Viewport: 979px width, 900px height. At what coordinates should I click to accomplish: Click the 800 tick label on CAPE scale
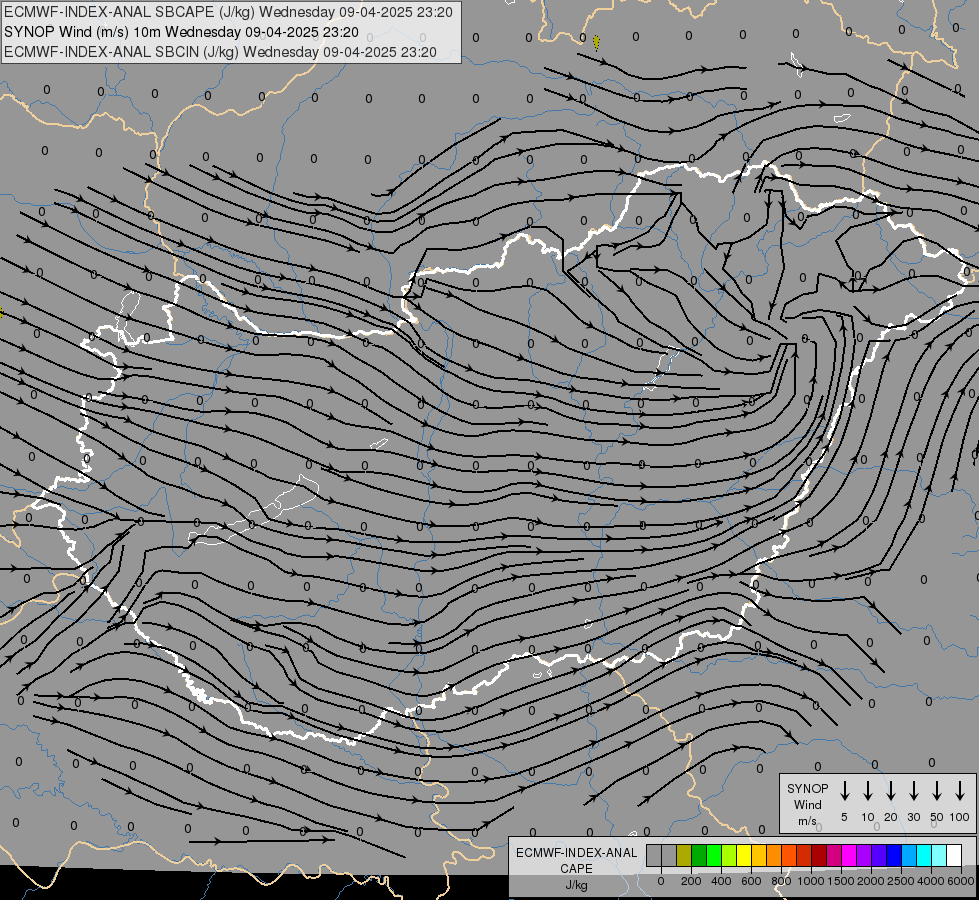pos(781,881)
